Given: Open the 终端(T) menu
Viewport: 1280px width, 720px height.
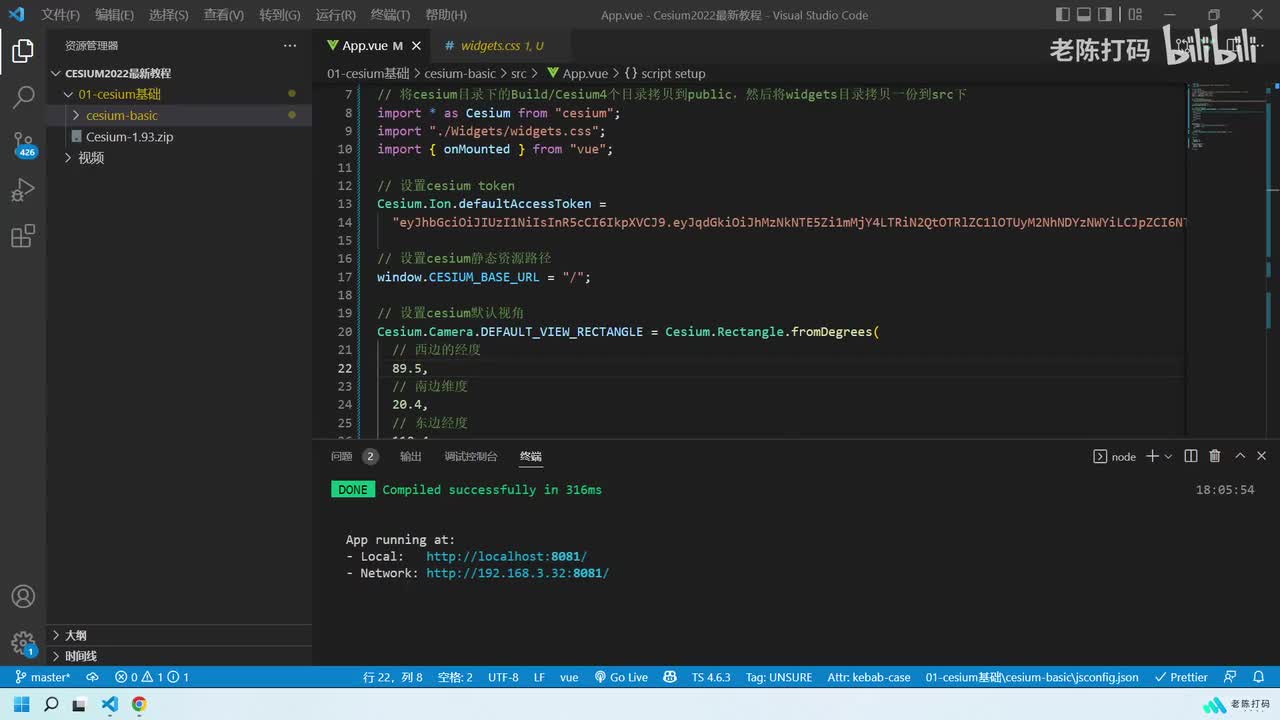Looking at the screenshot, I should tap(390, 15).
